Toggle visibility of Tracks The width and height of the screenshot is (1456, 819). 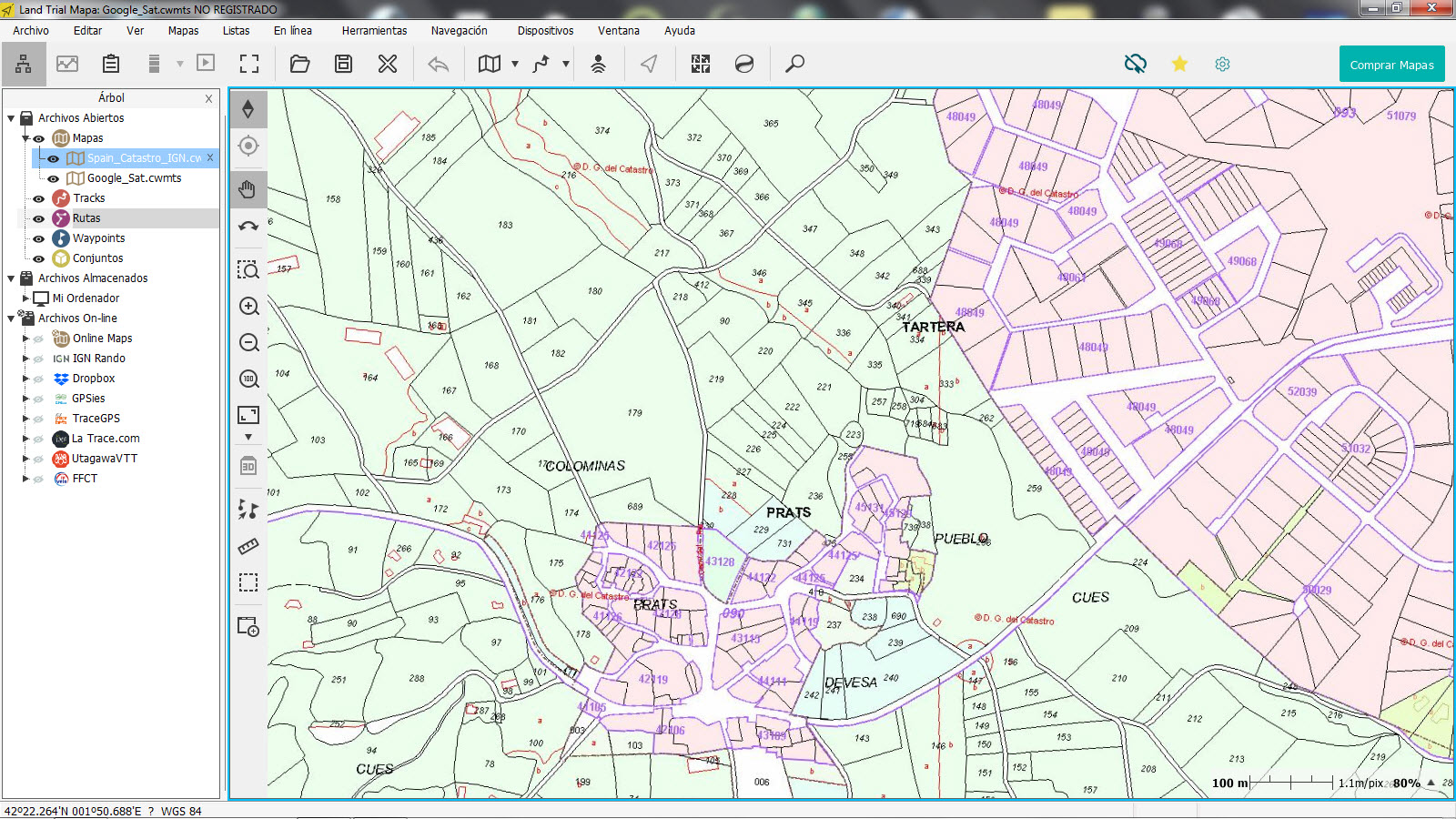(x=37, y=197)
